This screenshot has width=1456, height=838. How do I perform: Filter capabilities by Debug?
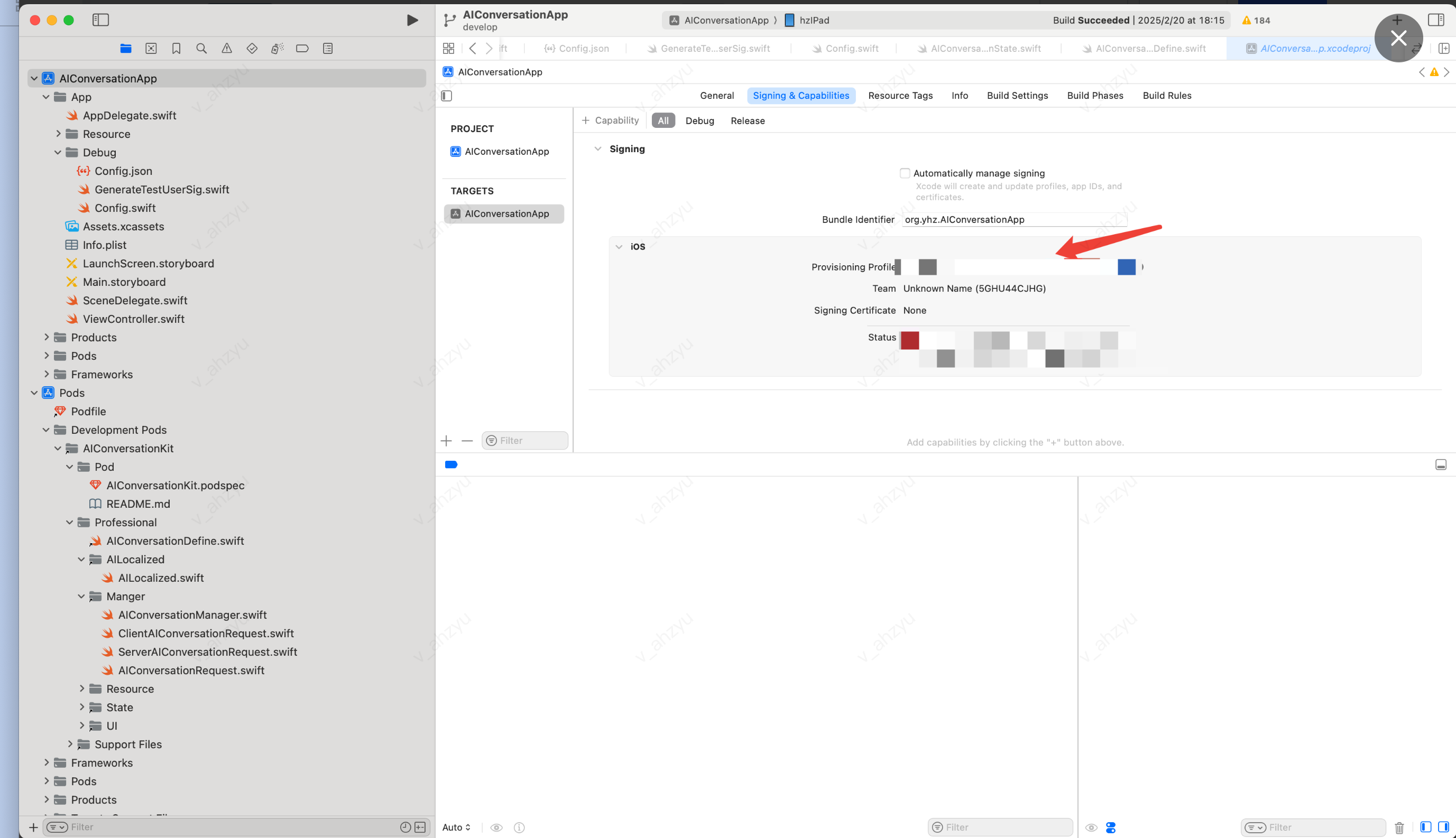(x=699, y=121)
